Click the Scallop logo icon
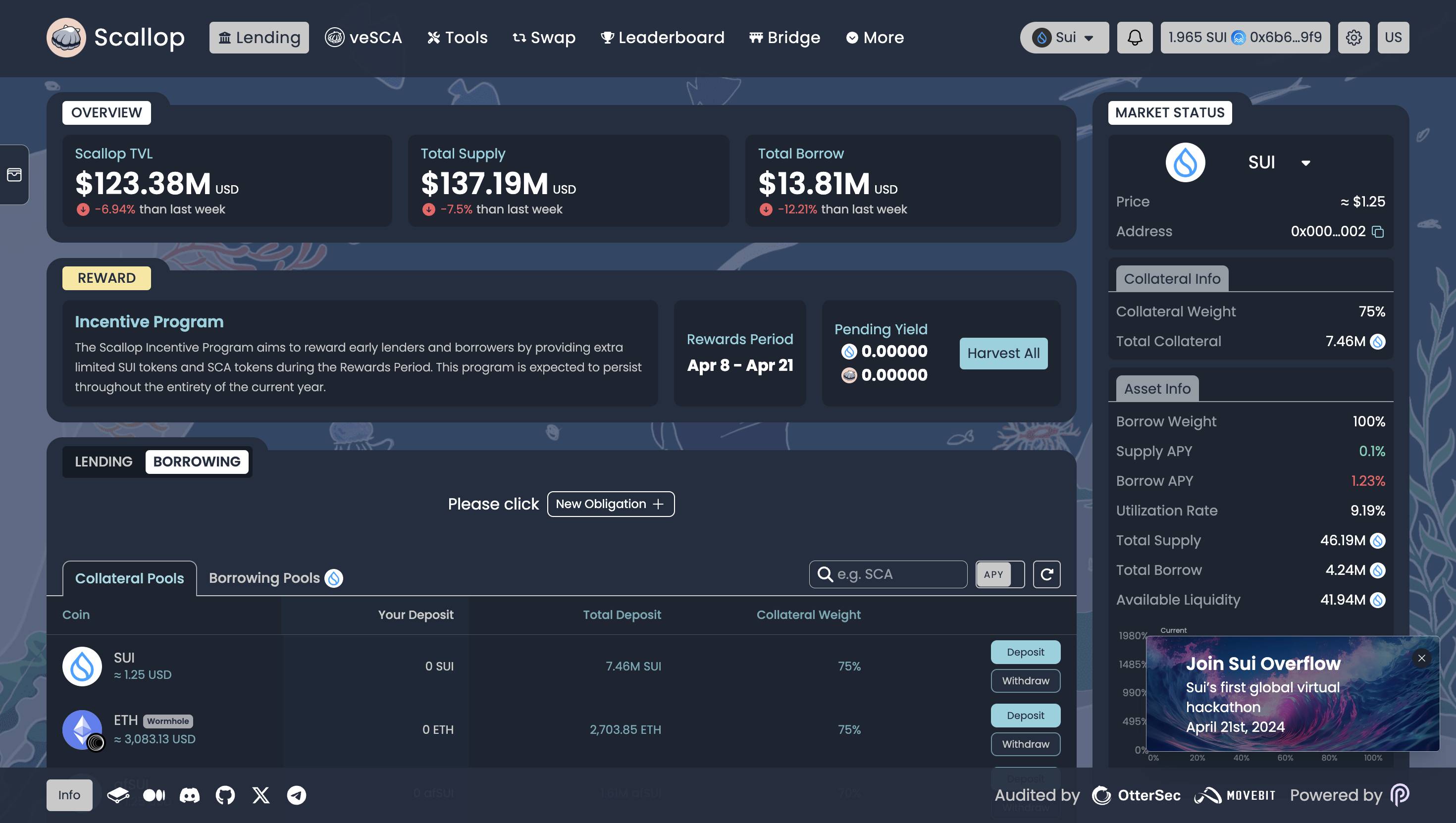 coord(66,37)
